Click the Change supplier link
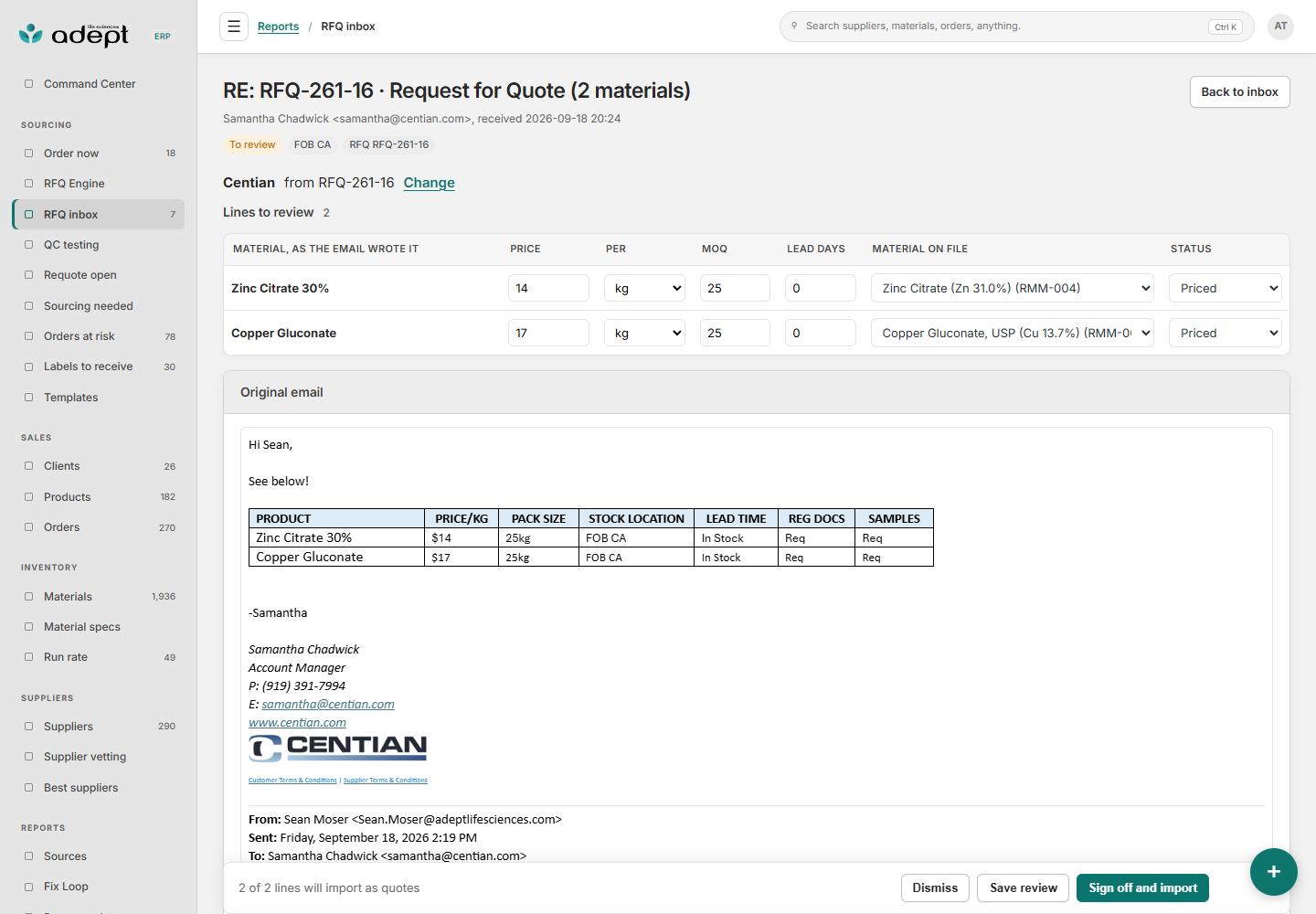Screen dimensions: 1316x914 430,183
